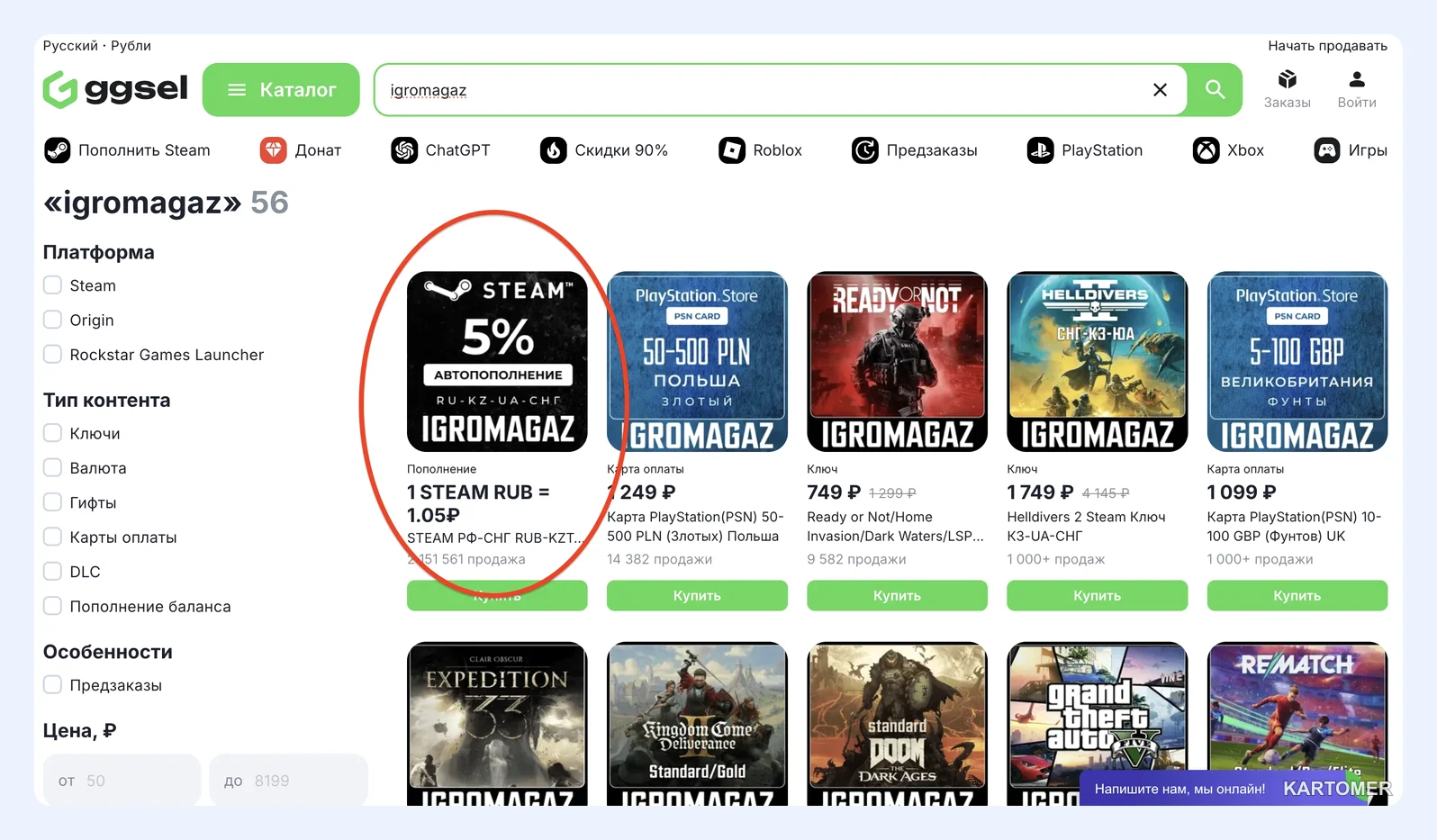Open the Roblox category
This screenshot has width=1437, height=840.
(x=760, y=150)
